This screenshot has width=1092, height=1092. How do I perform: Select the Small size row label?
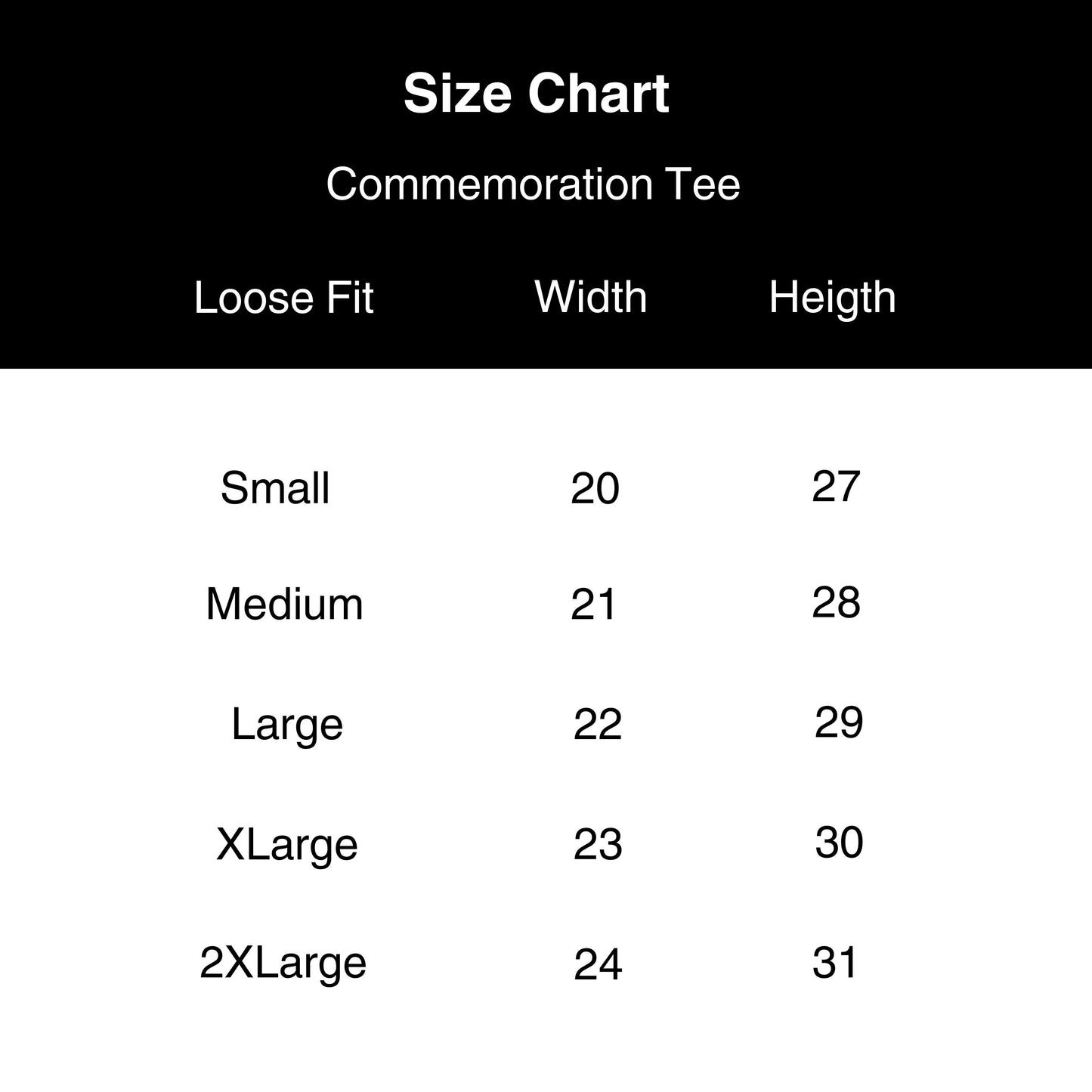coord(275,488)
